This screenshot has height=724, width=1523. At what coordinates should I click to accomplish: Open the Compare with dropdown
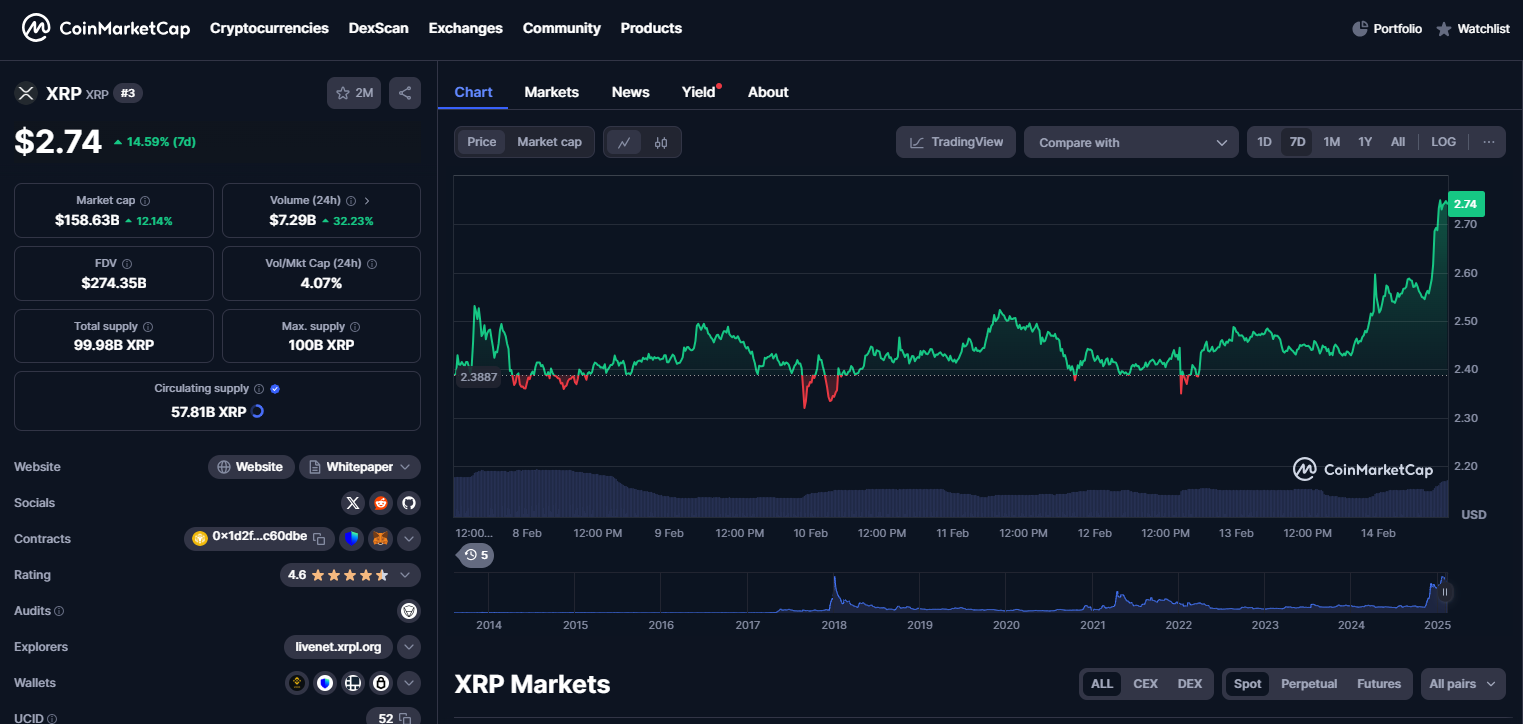pos(1130,141)
